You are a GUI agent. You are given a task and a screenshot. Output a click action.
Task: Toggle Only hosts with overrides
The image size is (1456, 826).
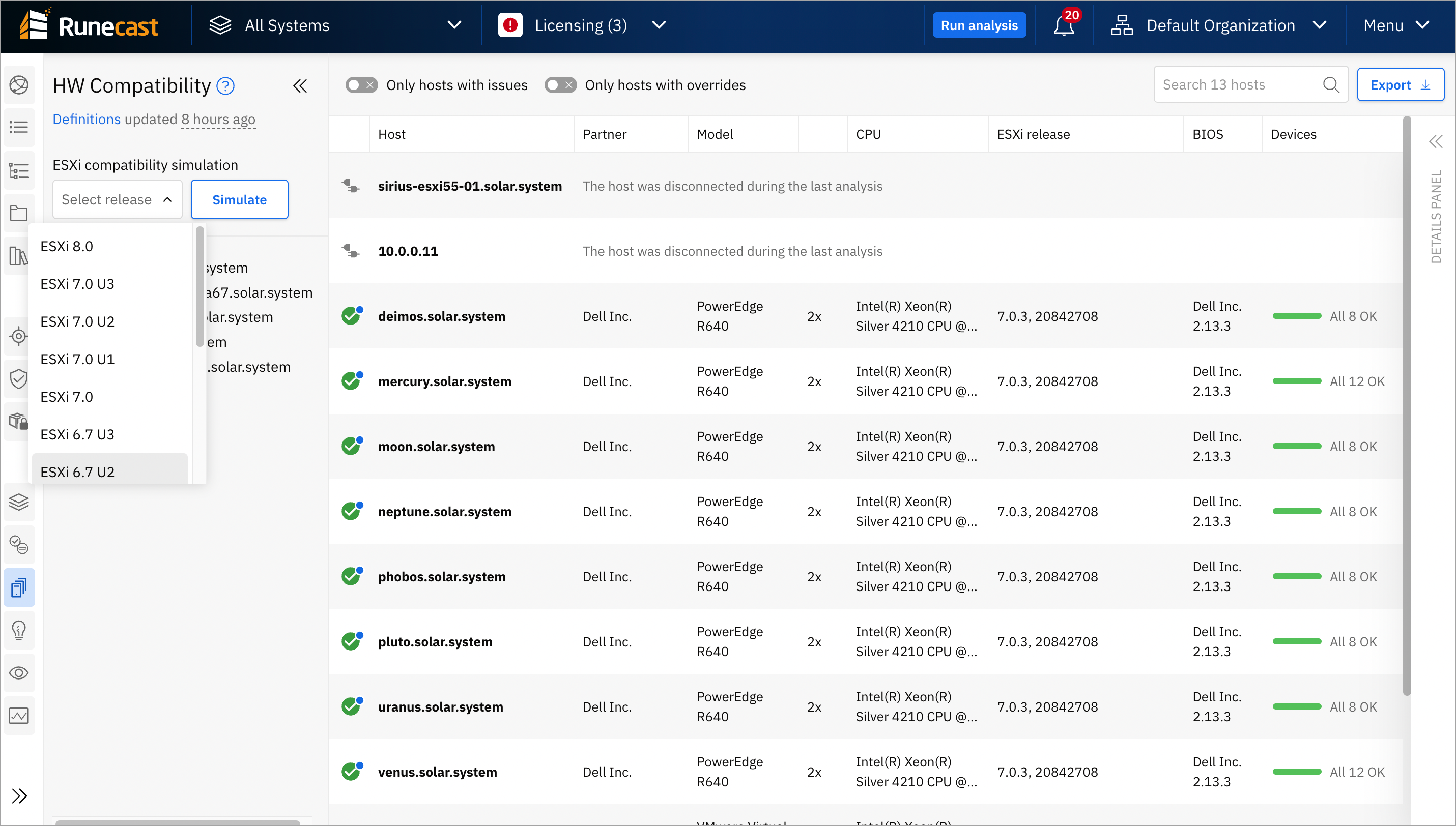coord(560,85)
